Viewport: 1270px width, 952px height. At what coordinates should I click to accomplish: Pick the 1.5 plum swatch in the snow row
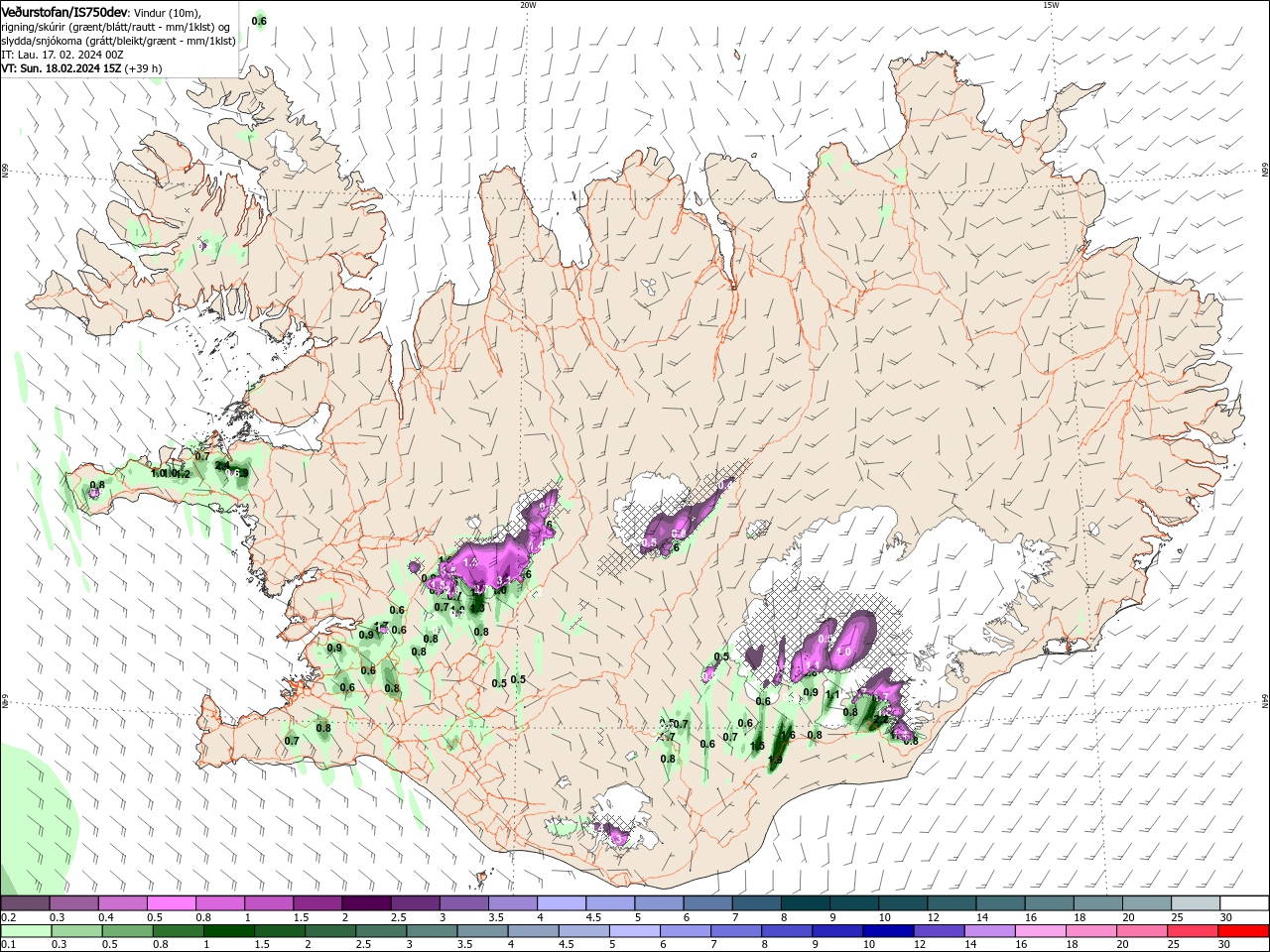(317, 903)
